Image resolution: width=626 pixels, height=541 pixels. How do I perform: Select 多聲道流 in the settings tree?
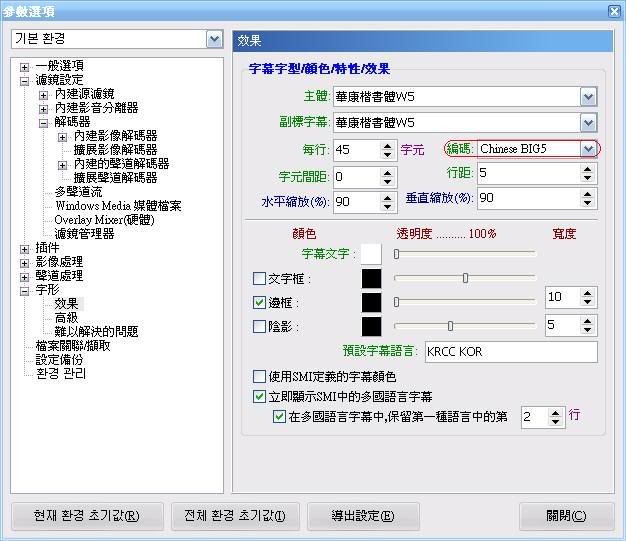coord(77,191)
